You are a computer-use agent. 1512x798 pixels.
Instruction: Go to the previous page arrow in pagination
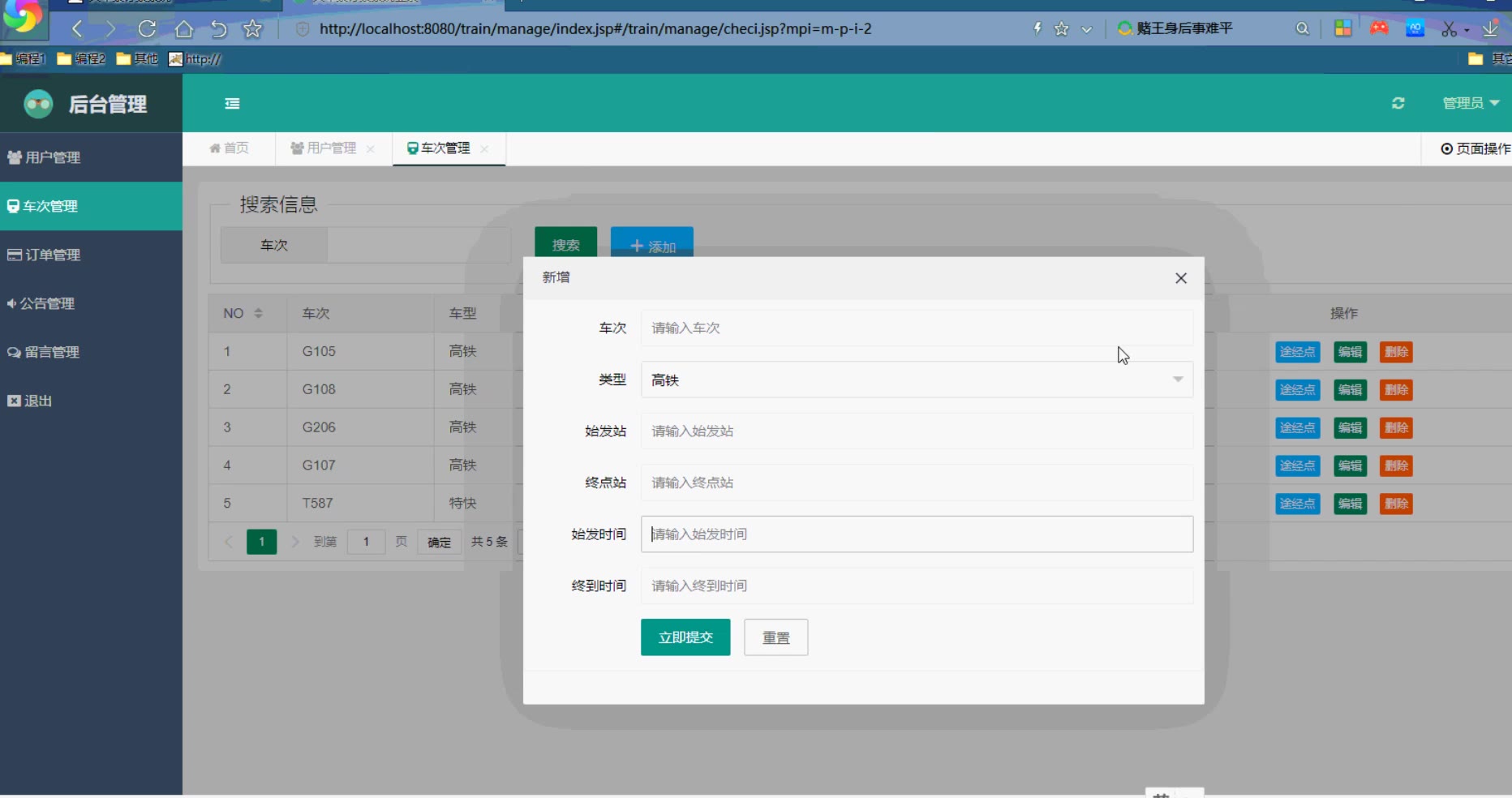(229, 542)
